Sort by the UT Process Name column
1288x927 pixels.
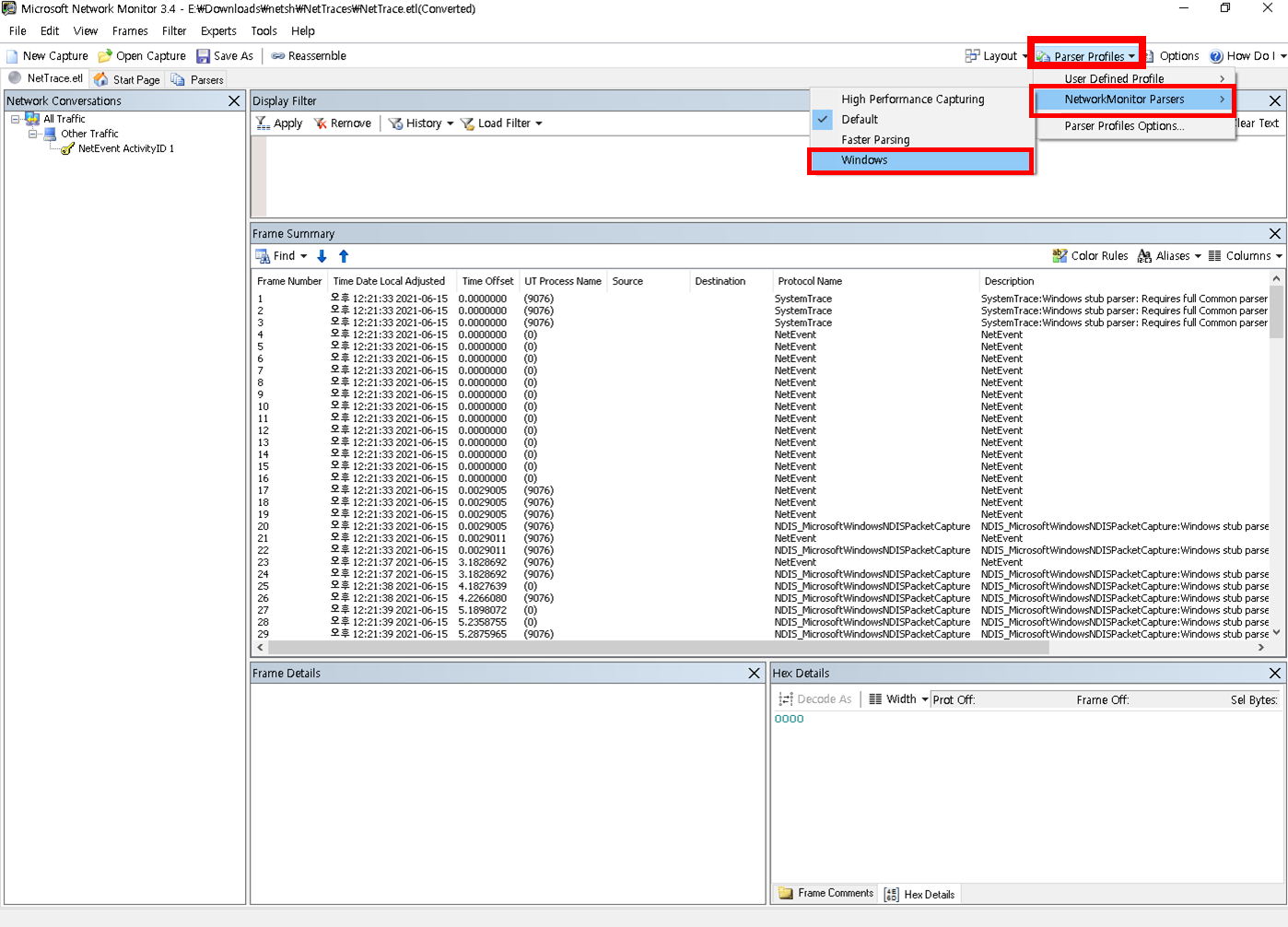pos(563,282)
